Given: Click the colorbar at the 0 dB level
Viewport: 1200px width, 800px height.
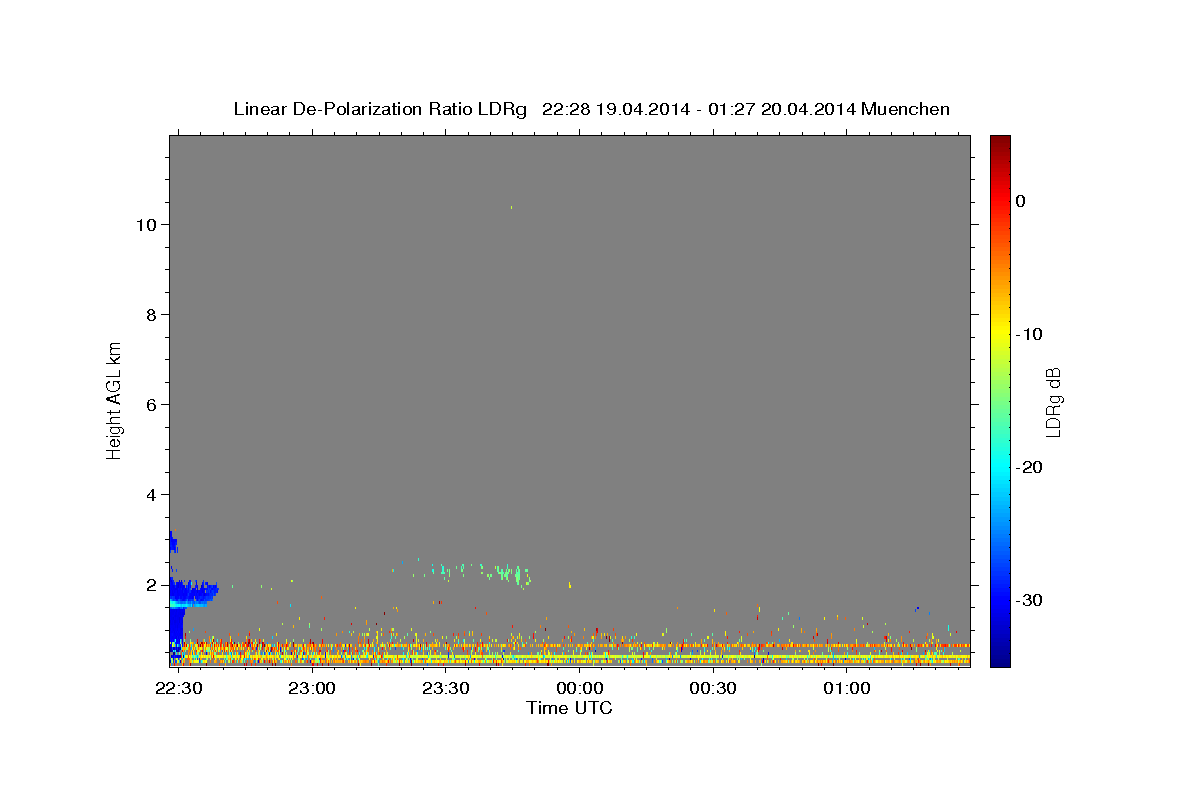Looking at the screenshot, I should click(x=1000, y=201).
